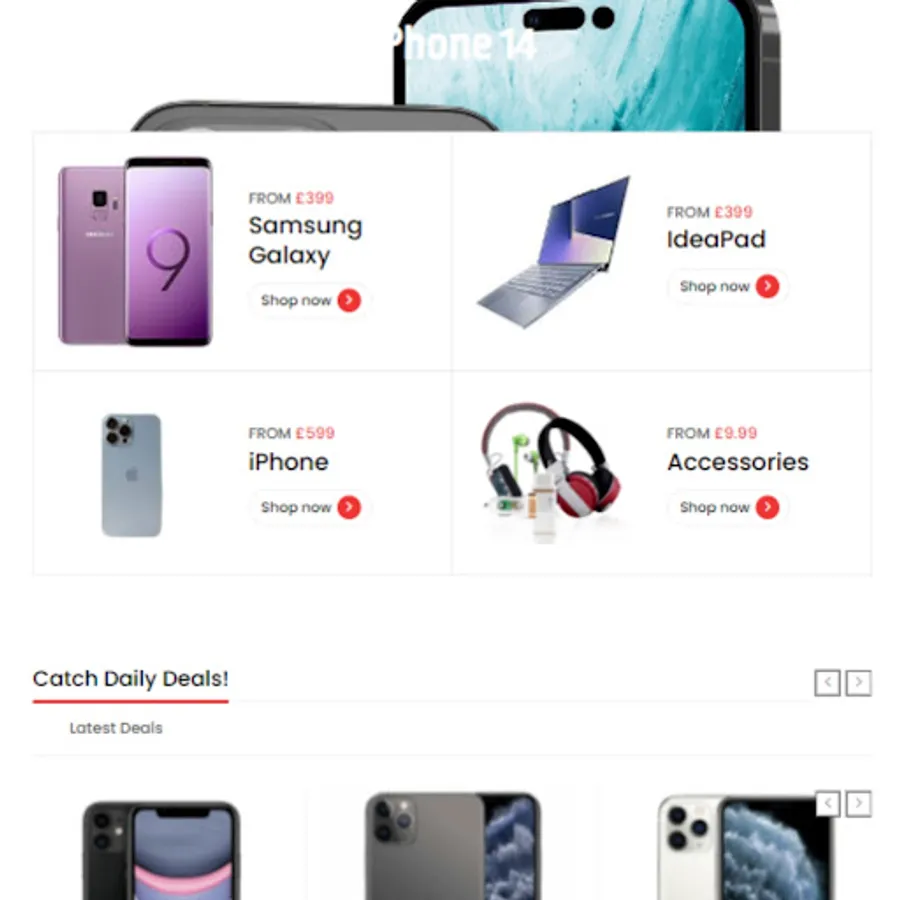
Task: Open the Samsung Galaxy title link
Action: click(305, 240)
